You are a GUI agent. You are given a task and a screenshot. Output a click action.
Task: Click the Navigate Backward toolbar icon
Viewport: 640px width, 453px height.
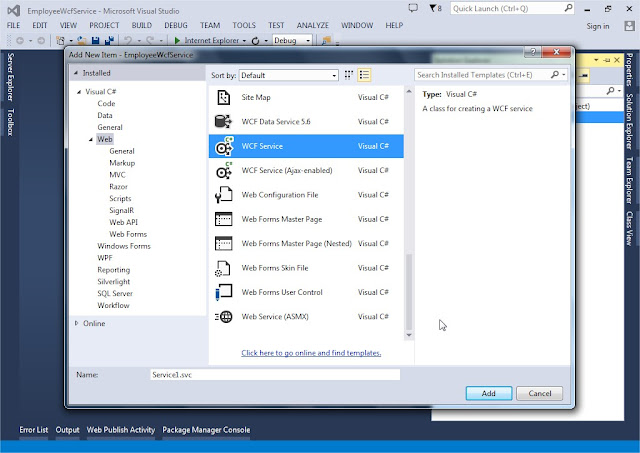pyautogui.click(x=20, y=40)
